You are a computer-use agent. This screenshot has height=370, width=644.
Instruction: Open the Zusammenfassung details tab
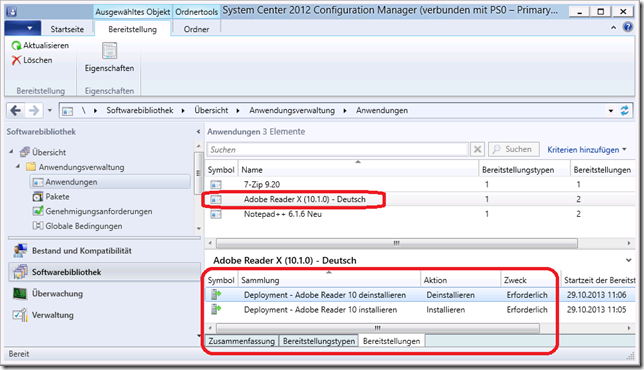[242, 341]
